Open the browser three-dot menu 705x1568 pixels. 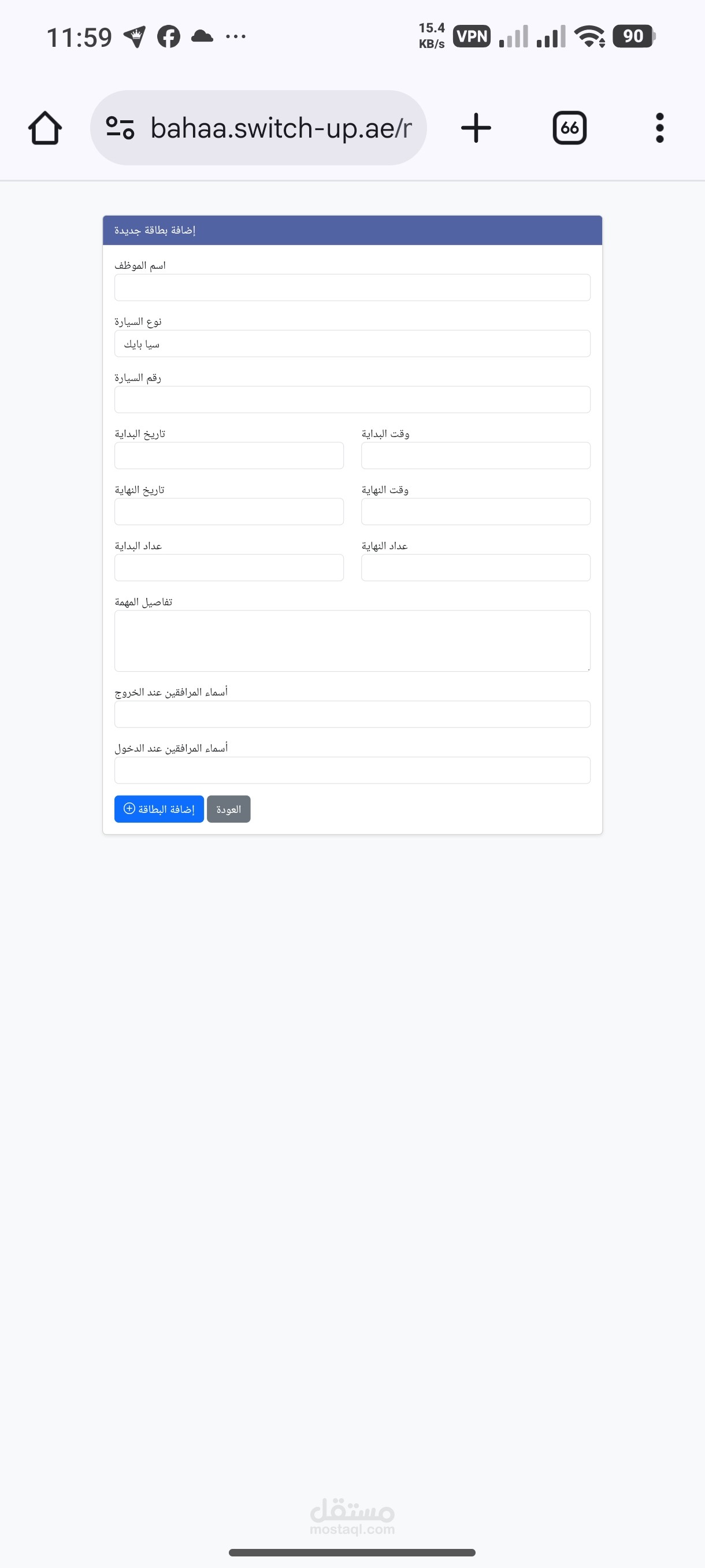[659, 128]
